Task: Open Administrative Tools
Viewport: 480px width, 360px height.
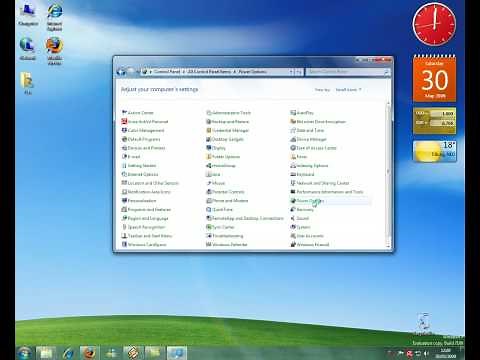Action: coord(228,113)
